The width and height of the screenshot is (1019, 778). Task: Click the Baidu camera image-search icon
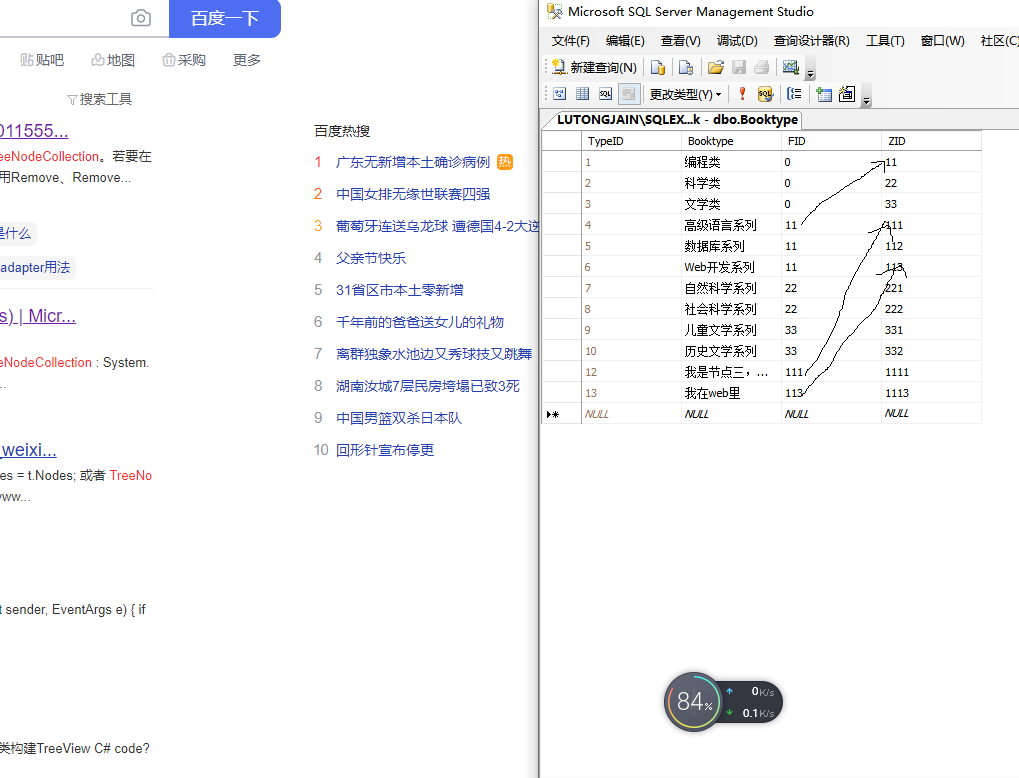pyautogui.click(x=140, y=18)
